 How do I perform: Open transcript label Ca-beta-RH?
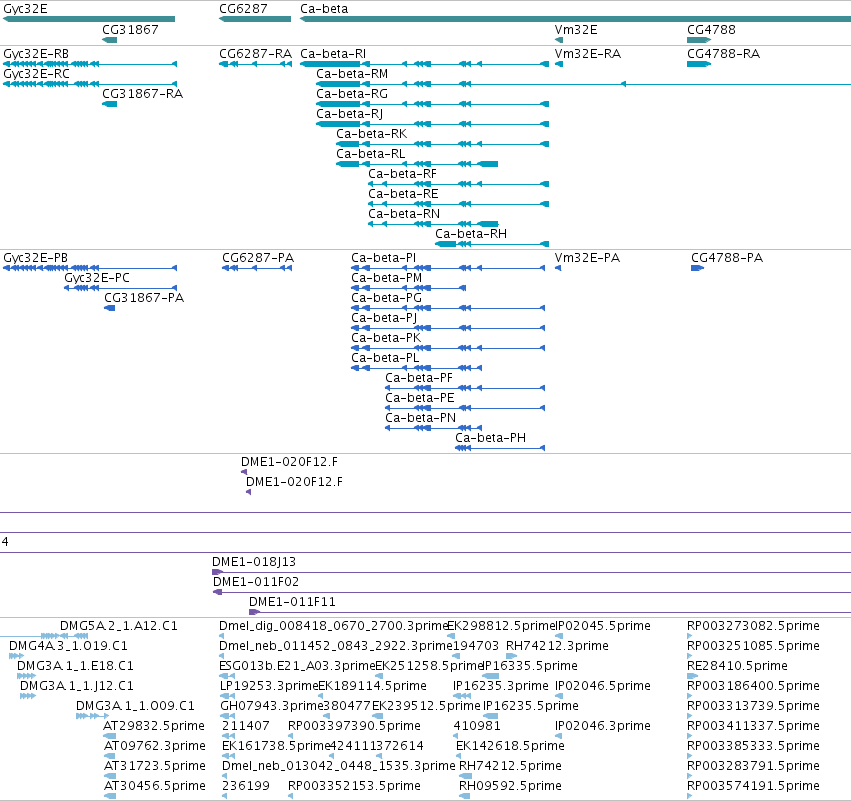coord(471,234)
